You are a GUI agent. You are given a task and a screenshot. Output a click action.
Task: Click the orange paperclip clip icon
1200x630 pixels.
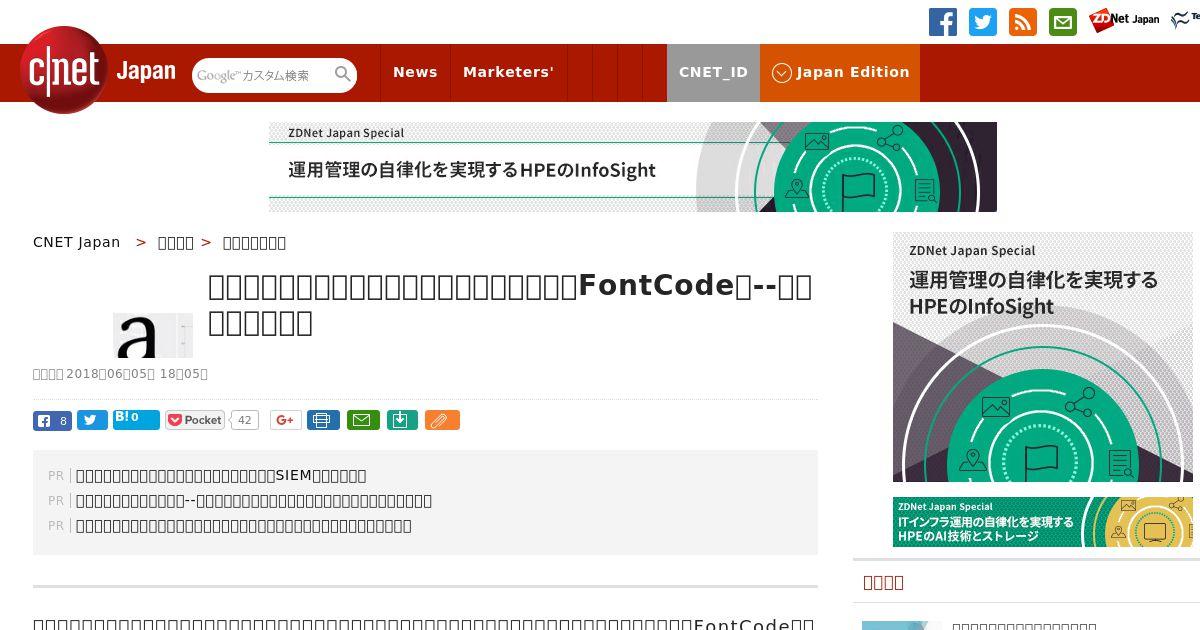(x=442, y=420)
